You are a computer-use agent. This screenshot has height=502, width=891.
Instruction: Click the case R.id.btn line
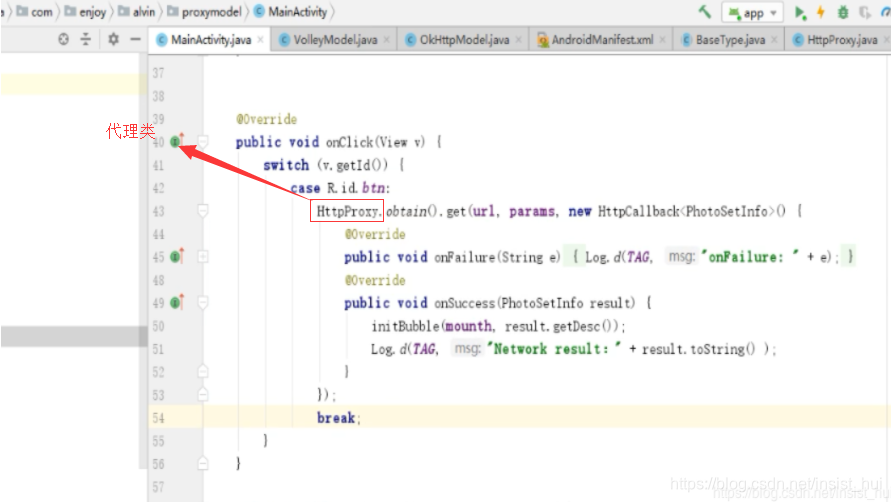tap(340, 188)
